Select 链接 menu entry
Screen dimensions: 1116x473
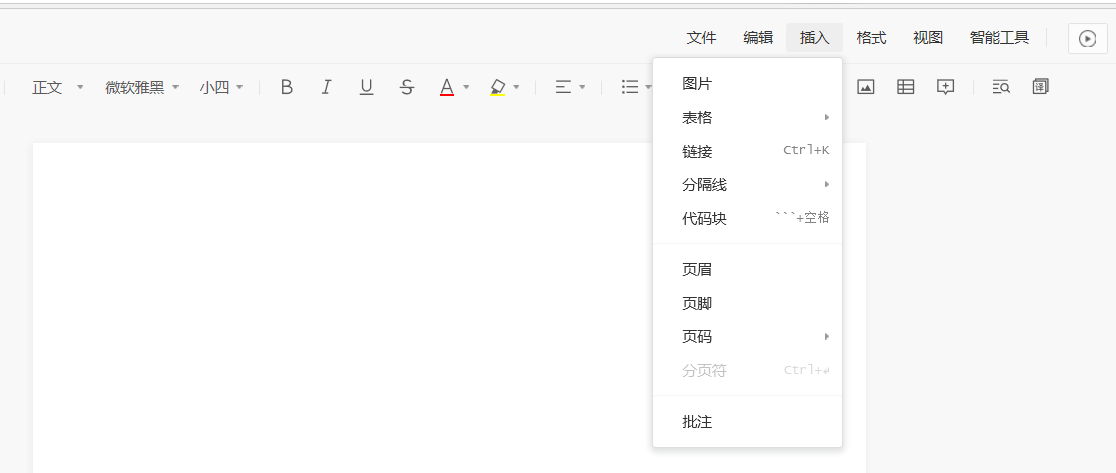[x=747, y=152]
